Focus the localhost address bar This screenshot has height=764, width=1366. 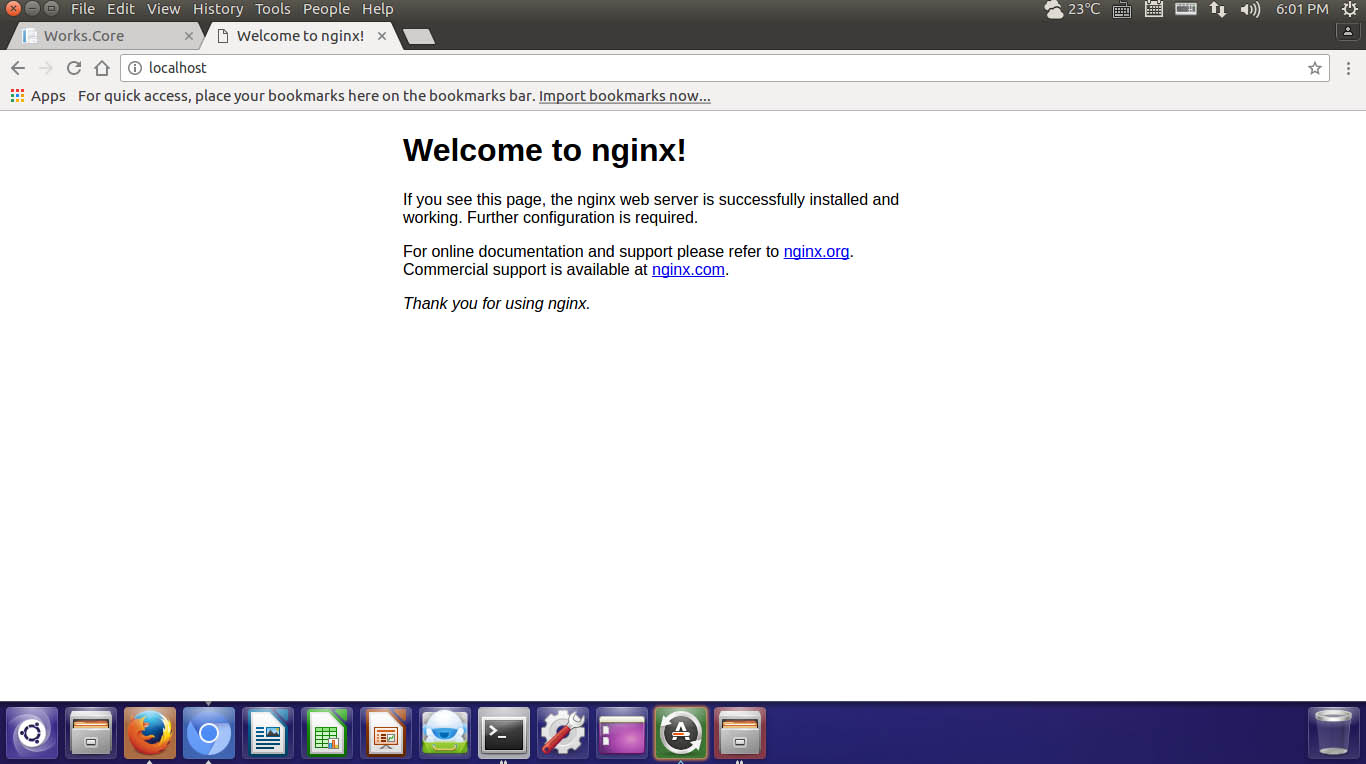[725, 68]
